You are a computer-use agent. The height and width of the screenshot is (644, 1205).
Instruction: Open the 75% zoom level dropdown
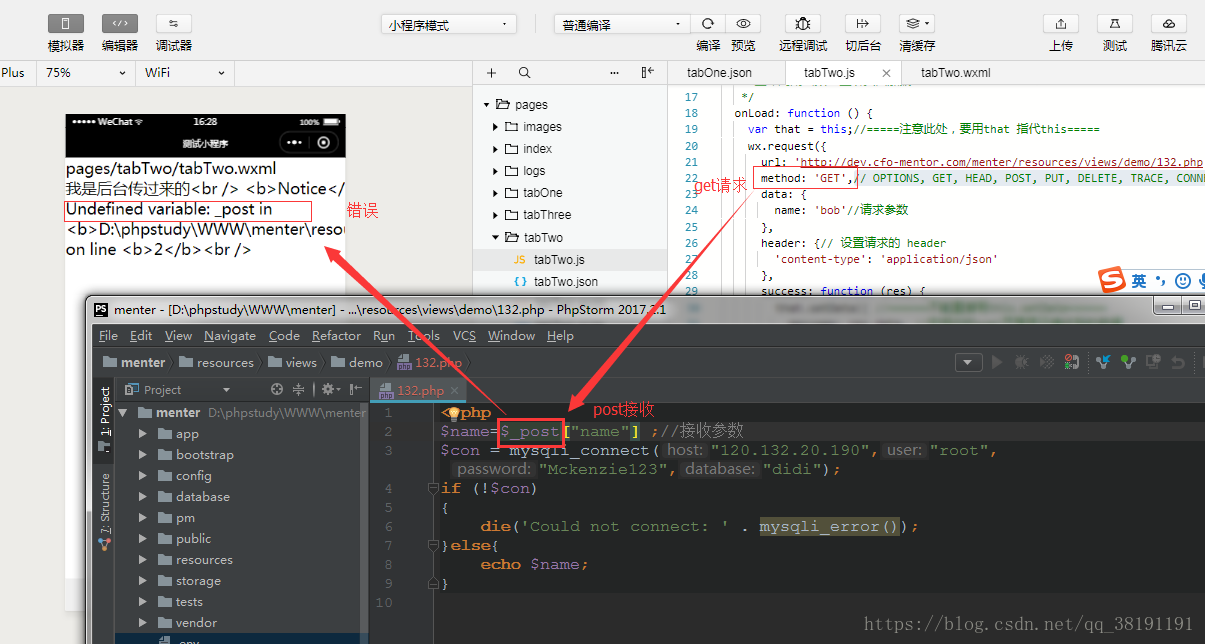coord(86,73)
